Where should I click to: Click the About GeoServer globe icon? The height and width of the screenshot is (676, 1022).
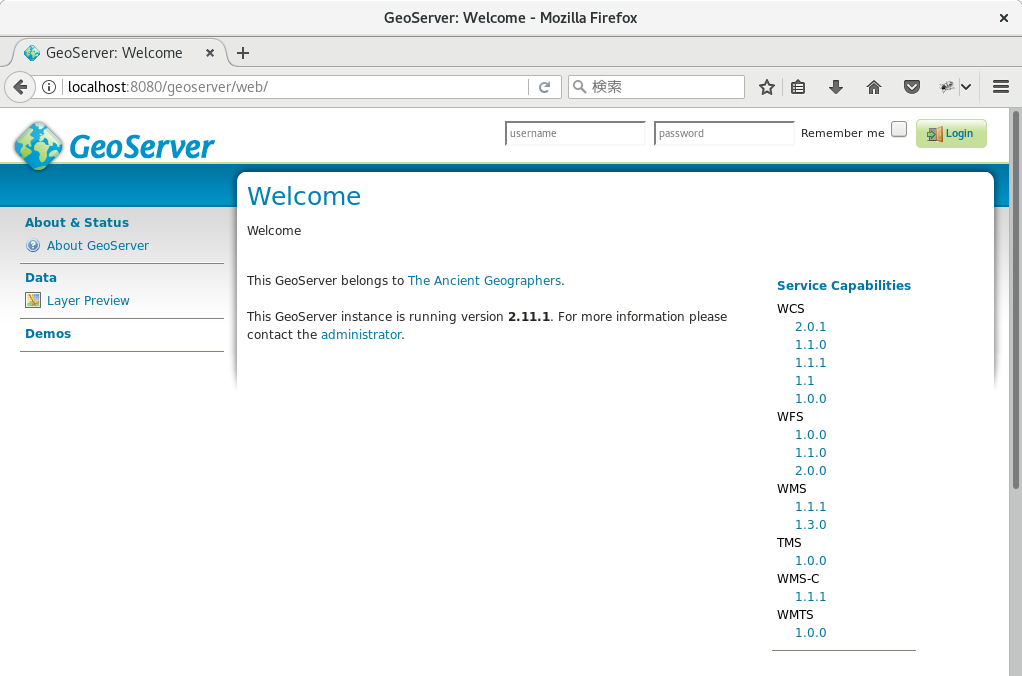click(x=33, y=246)
